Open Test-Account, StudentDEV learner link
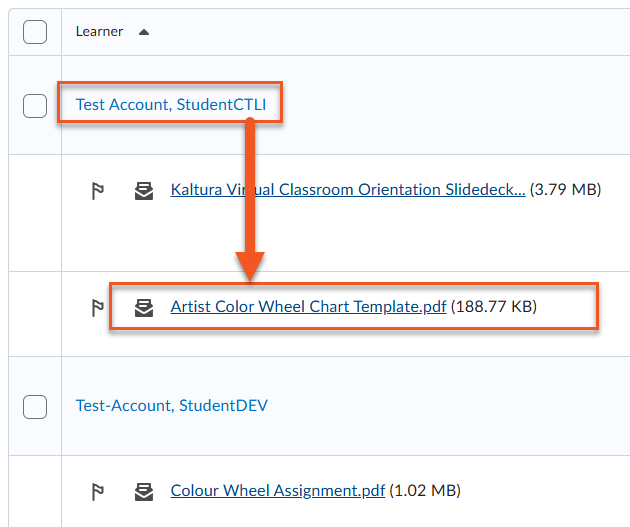The height and width of the screenshot is (527, 630). tap(171, 405)
